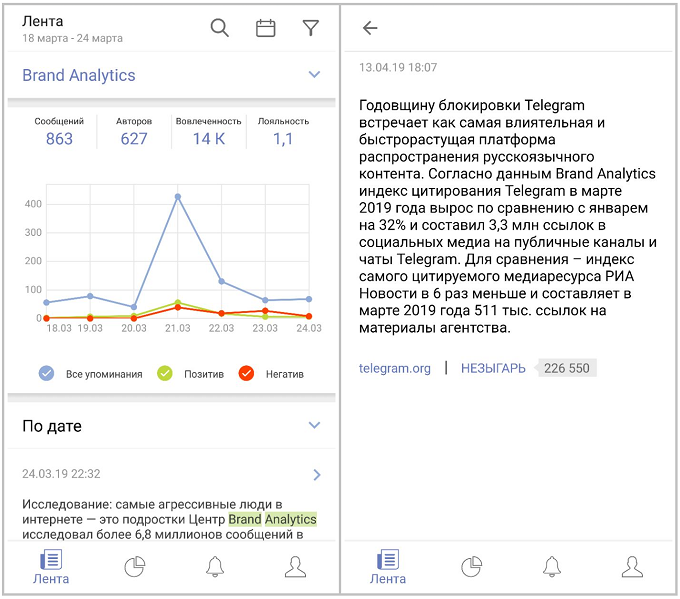Viewport: 680px width, 599px height.
Task: Click the 22.03 blue data point
Action: (222, 281)
